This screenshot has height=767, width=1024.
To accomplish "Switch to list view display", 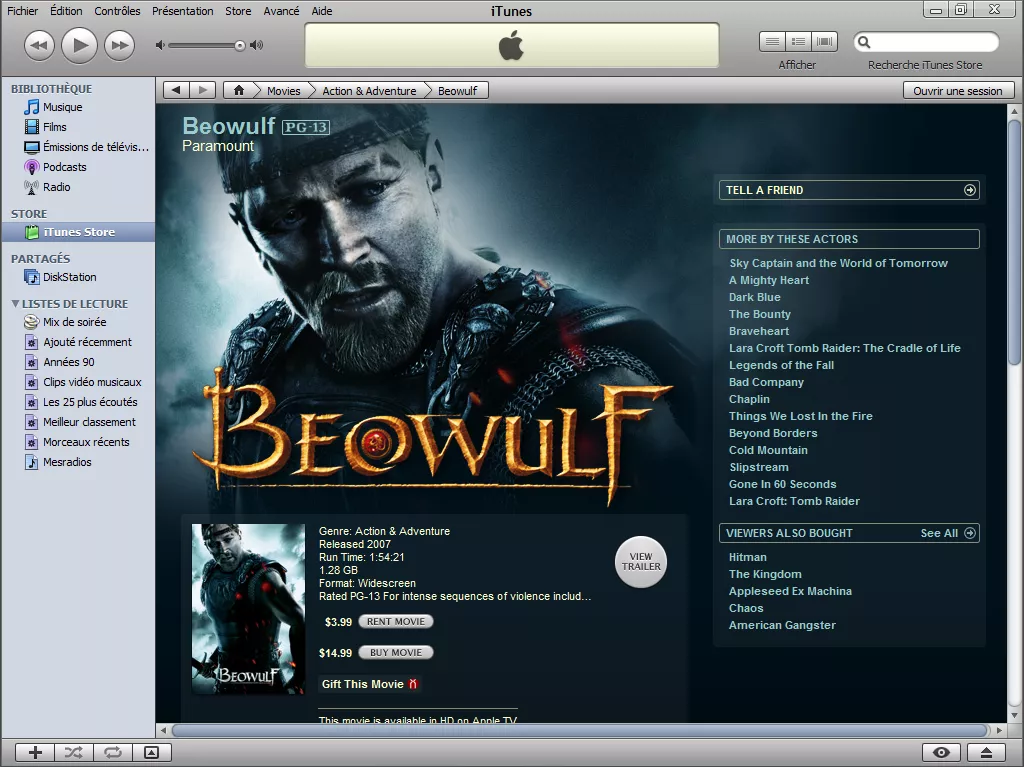I will coord(772,42).
